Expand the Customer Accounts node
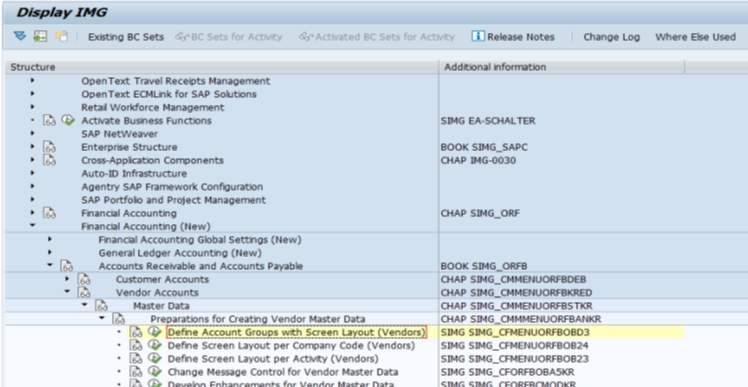This screenshot has height=387, width=748. tap(67, 279)
